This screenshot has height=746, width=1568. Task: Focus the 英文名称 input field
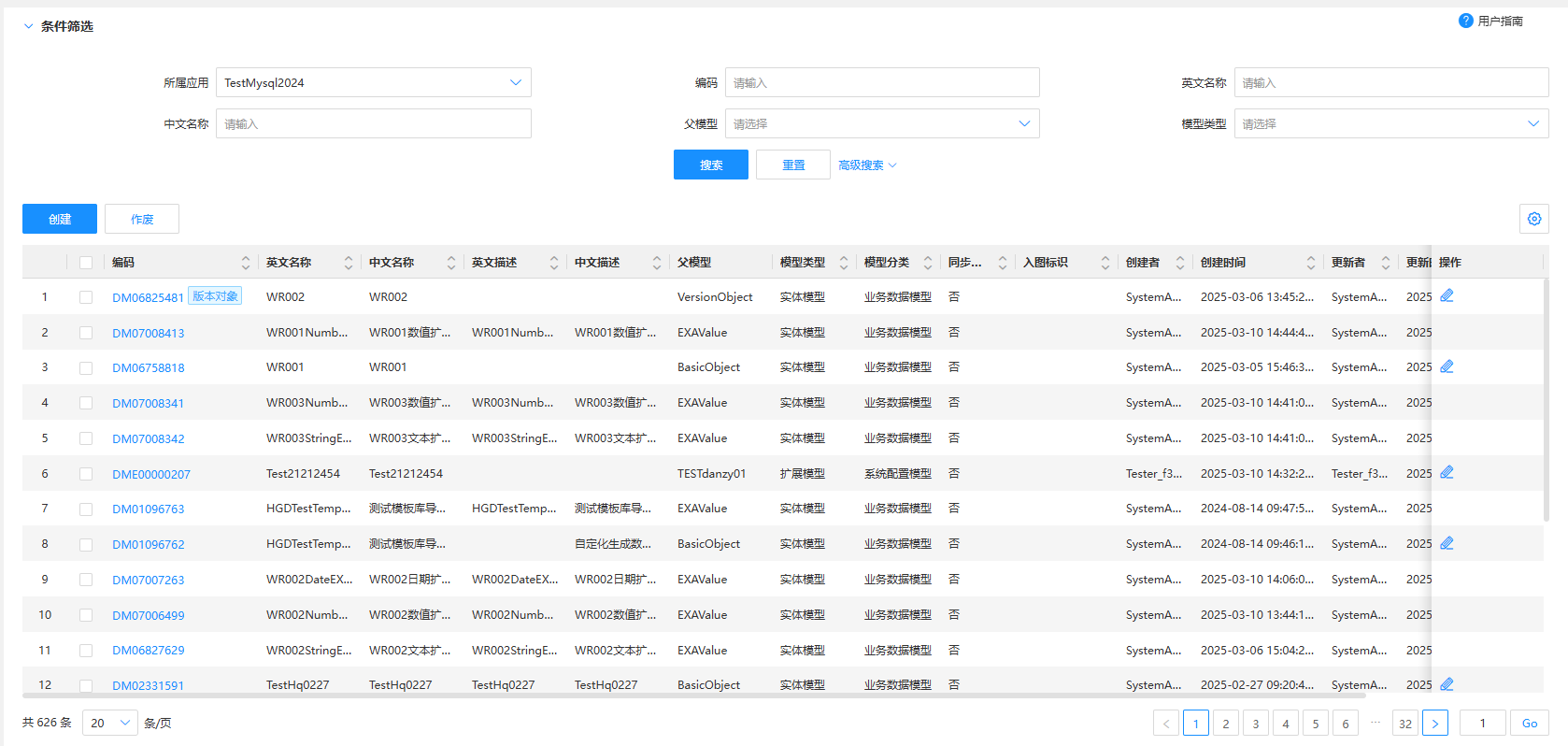[1391, 82]
